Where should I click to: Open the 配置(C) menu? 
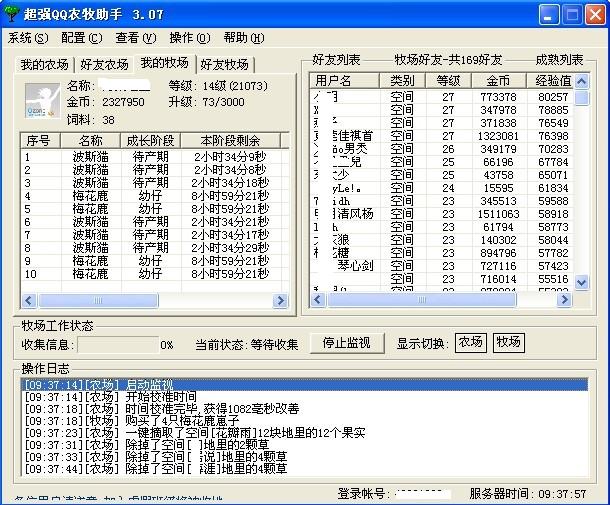tap(82, 38)
